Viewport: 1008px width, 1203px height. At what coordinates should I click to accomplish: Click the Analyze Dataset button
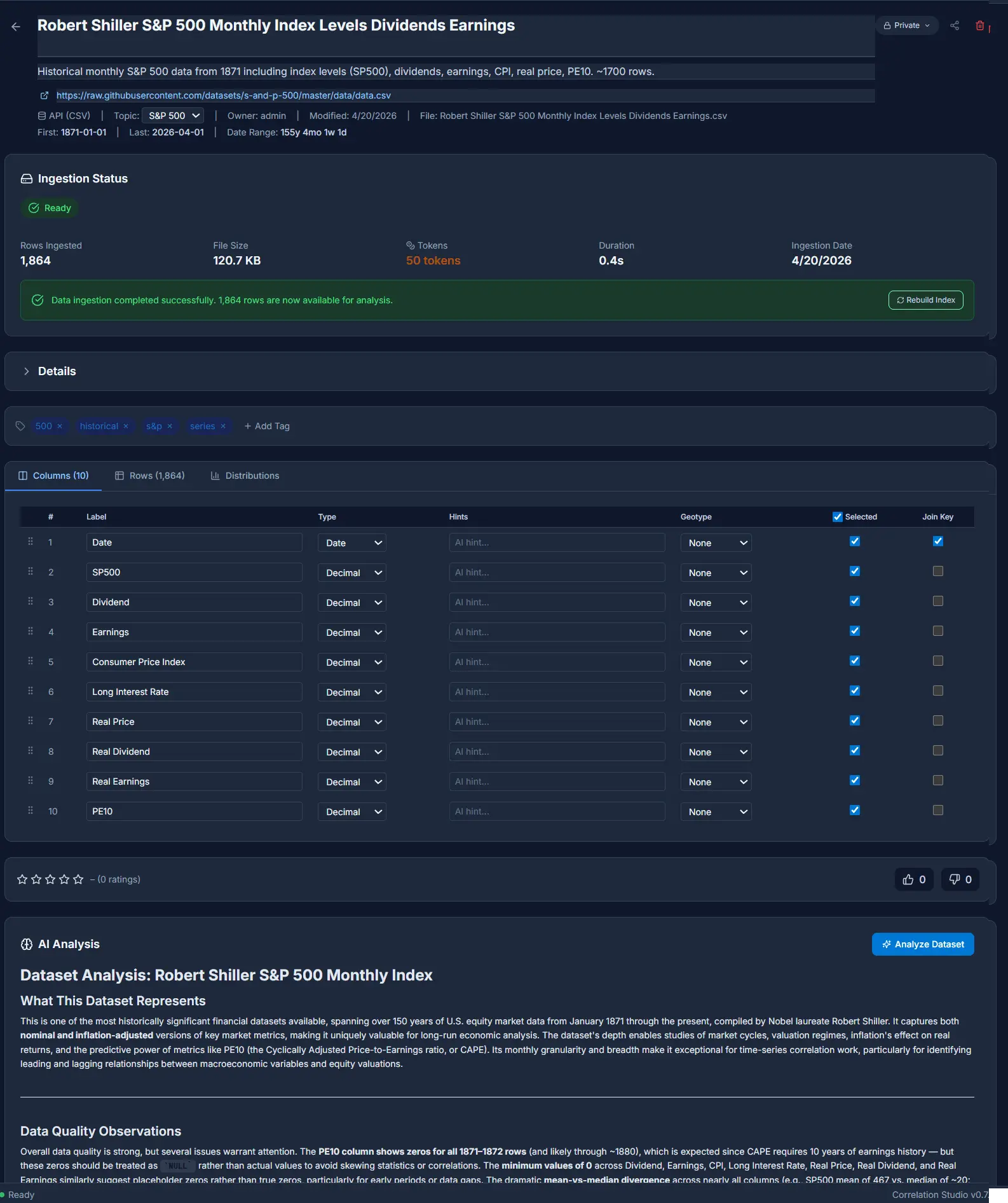(x=923, y=944)
